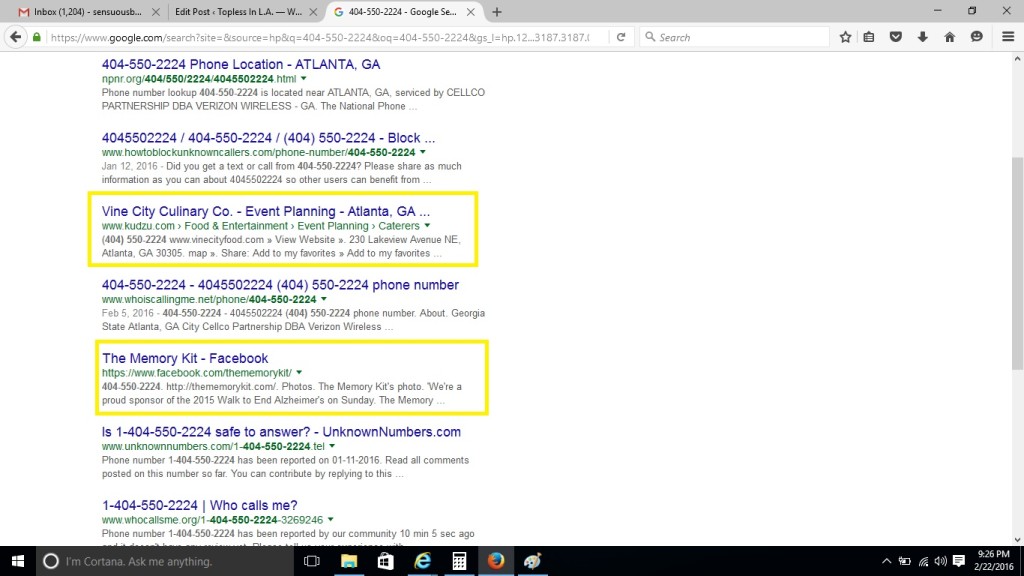
Task: Open the Who calls me? result
Action: pyautogui.click(x=200, y=505)
